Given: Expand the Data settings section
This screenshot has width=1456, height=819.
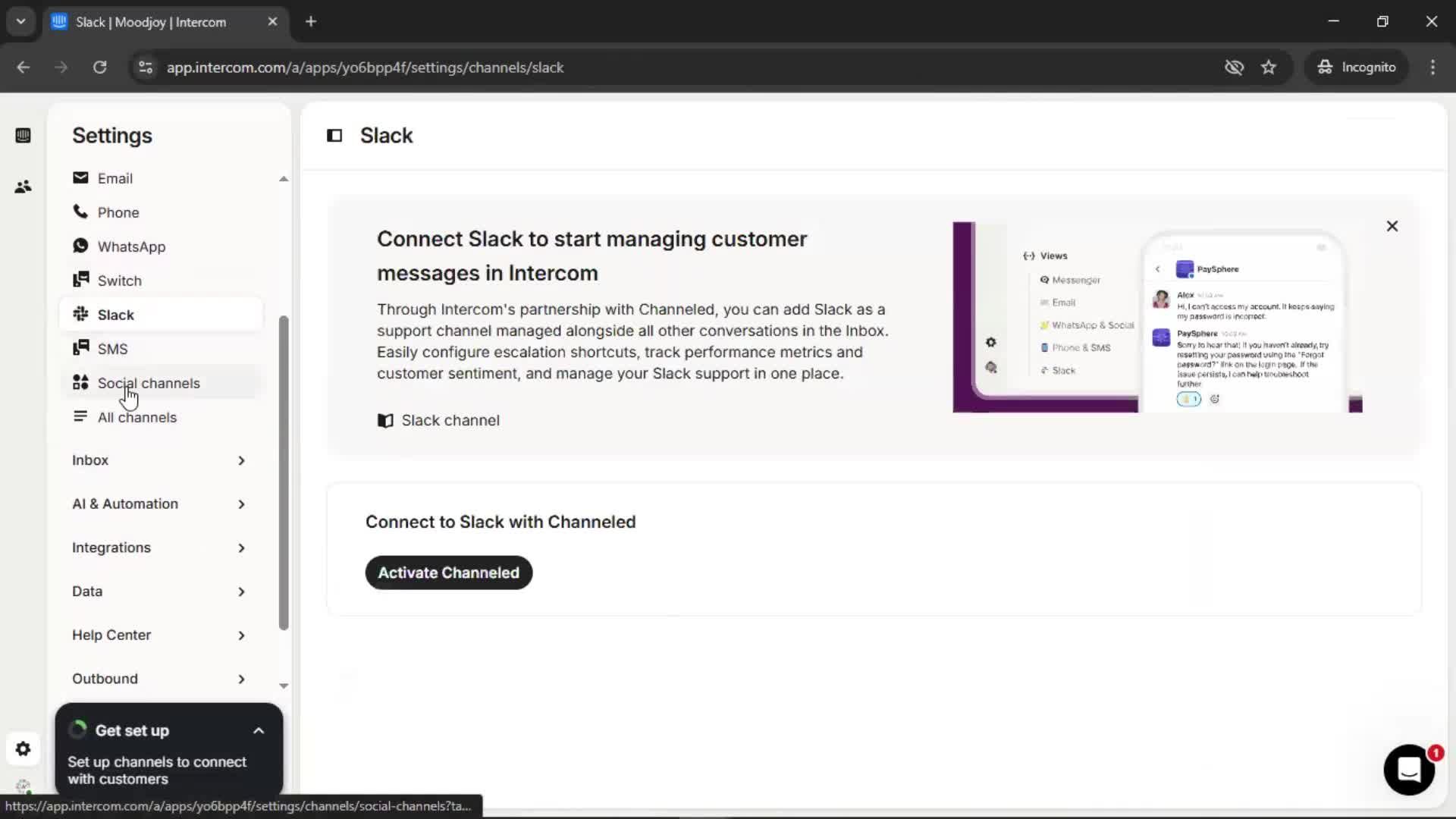Looking at the screenshot, I should point(159,591).
